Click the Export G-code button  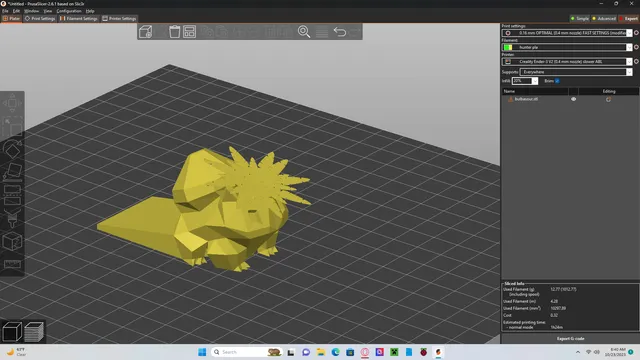570,338
